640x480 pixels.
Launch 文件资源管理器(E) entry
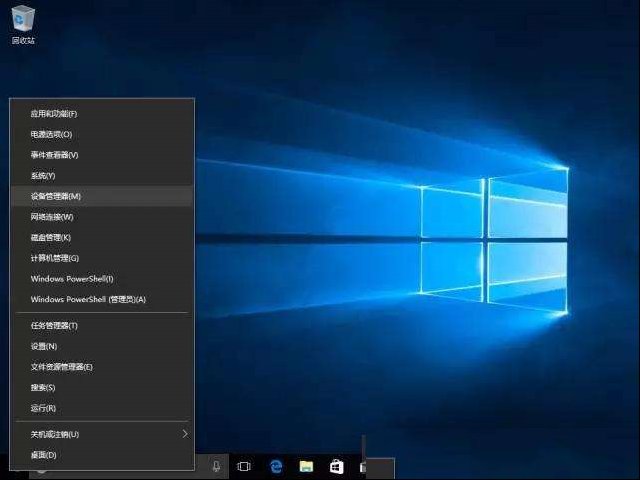tap(102, 367)
